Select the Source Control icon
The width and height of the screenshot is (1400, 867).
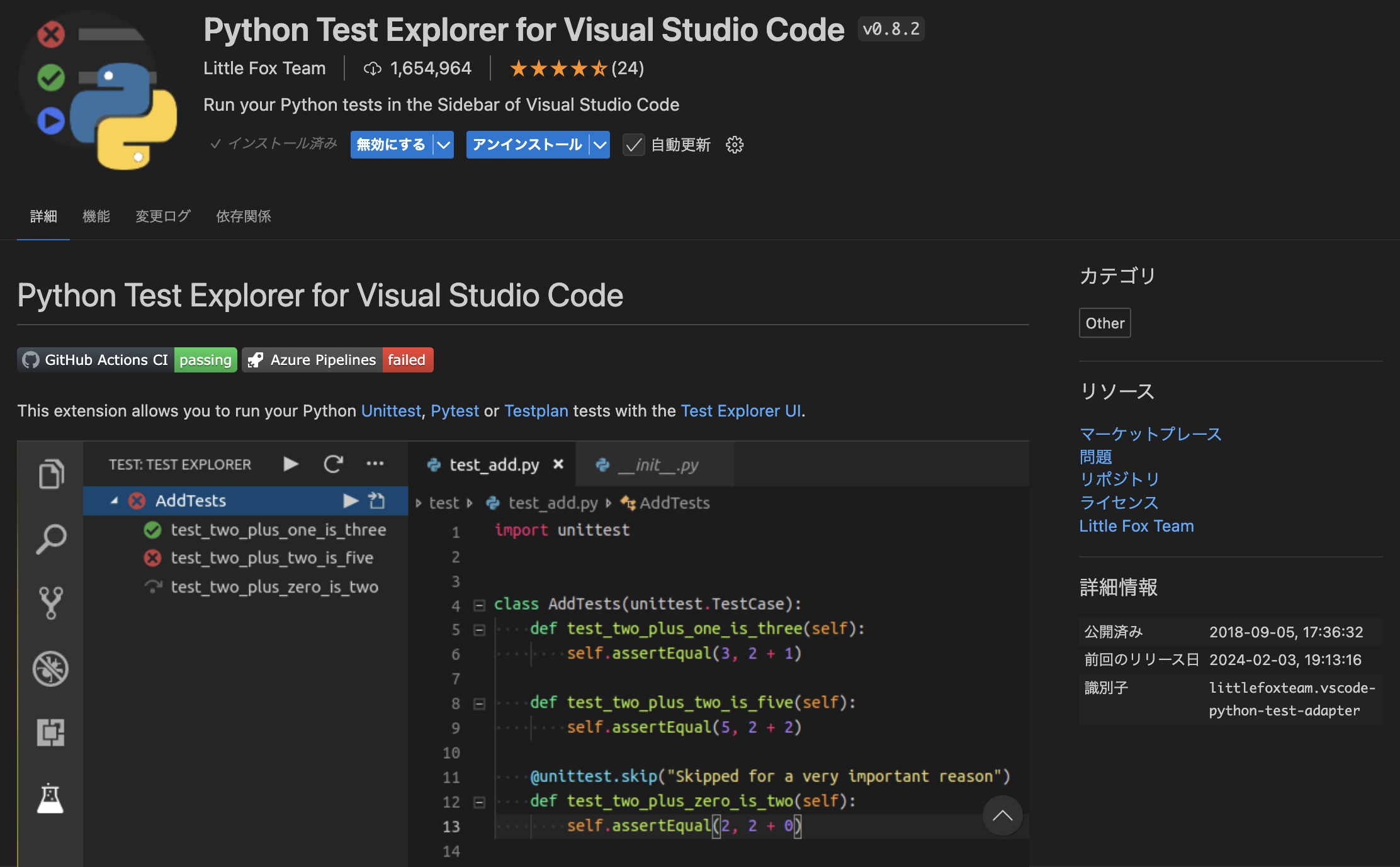[x=50, y=603]
